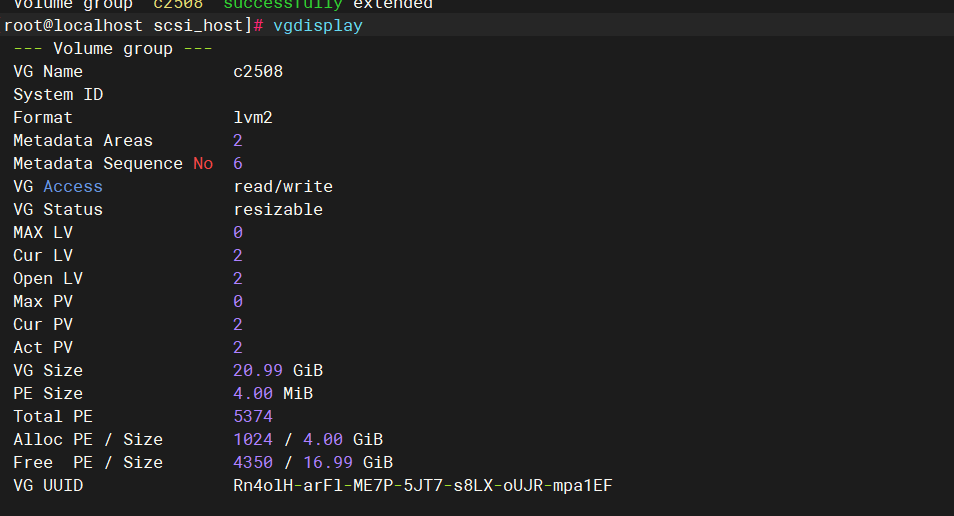The width and height of the screenshot is (954, 516).
Task: Click the Metadata Sequence No label
Action: (113, 164)
